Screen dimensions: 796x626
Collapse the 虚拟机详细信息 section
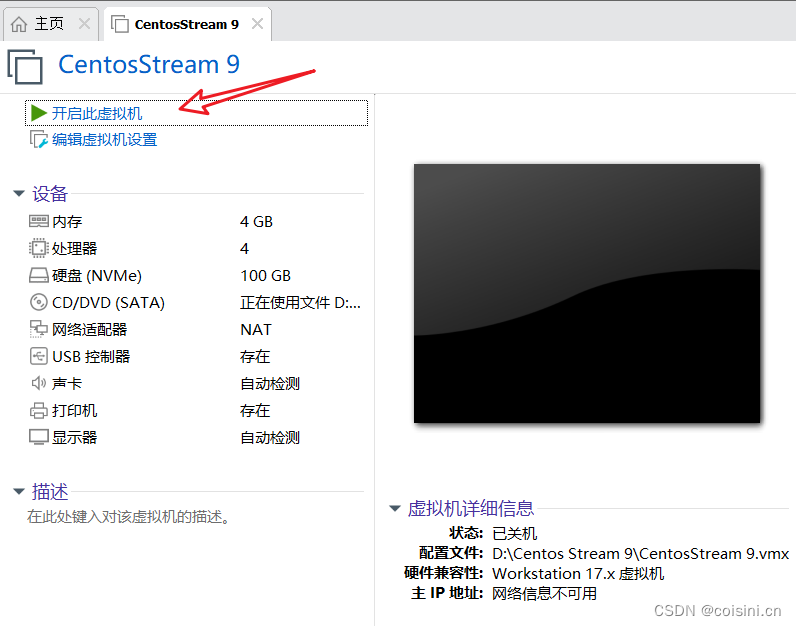pos(395,508)
